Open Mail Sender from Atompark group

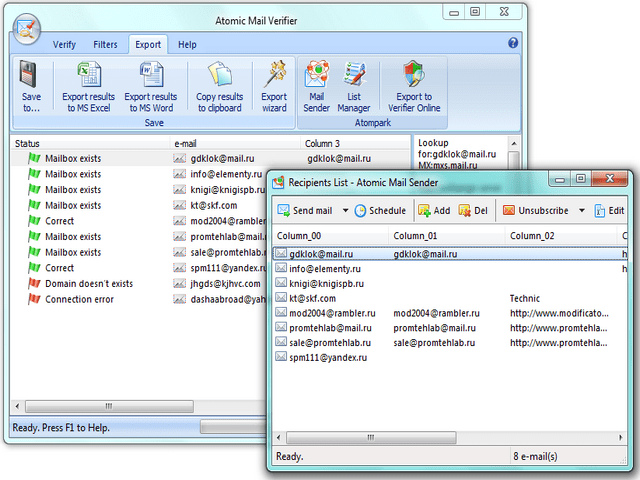point(317,87)
